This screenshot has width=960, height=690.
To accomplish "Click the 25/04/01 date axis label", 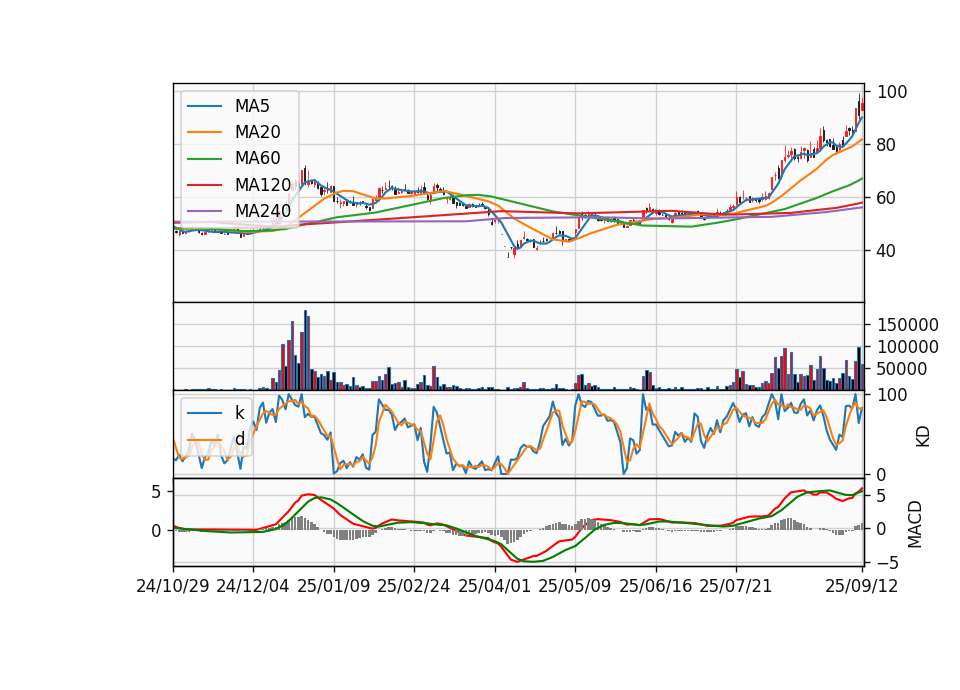I will (495, 586).
